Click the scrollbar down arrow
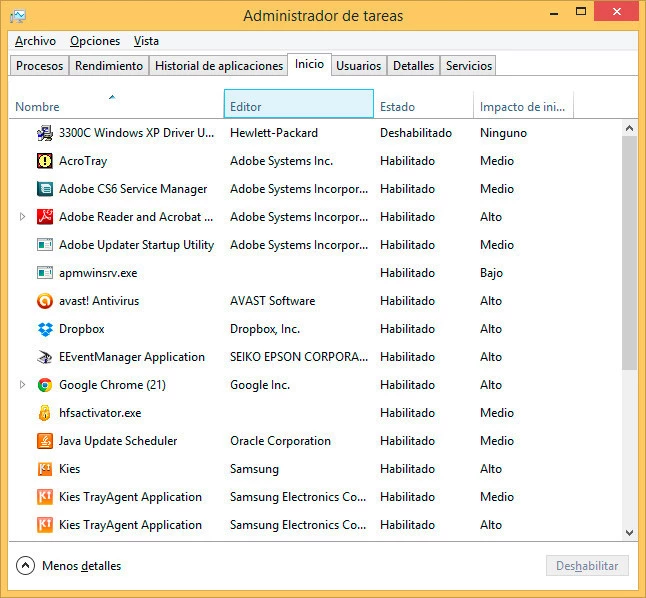The width and height of the screenshot is (646, 598). [629, 533]
